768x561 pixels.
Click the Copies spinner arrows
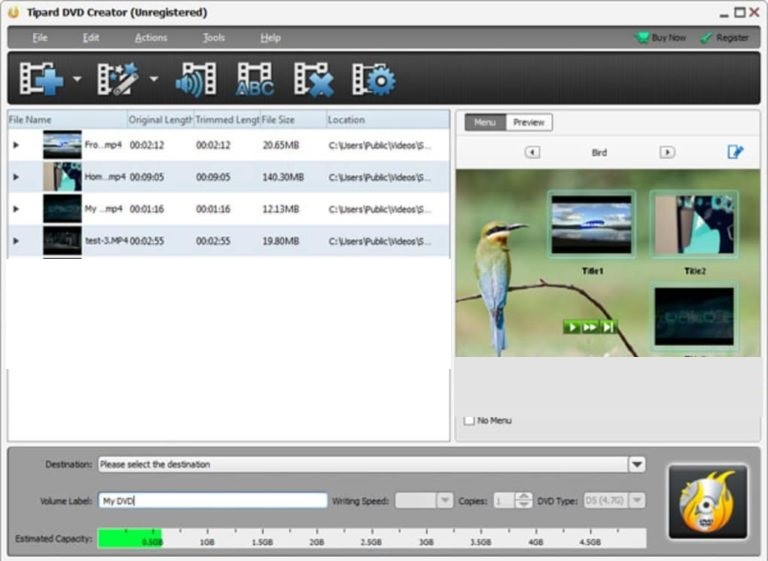coord(524,500)
